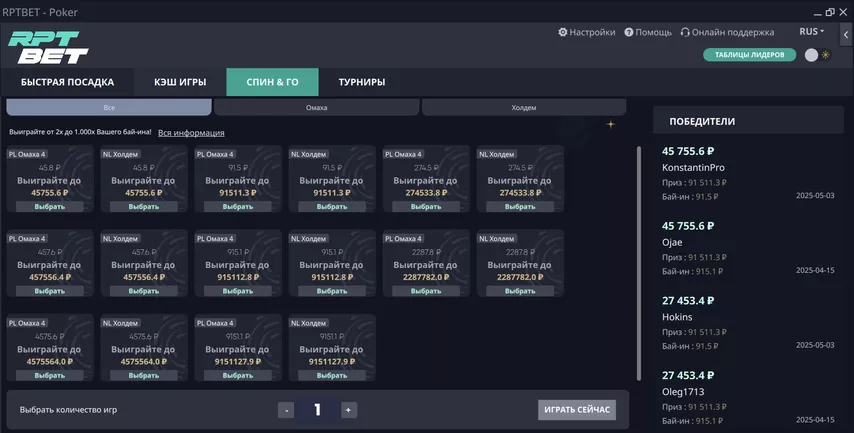Choose the PL Омаха 4 game with 91.5 ₽ buy-in

click(x=238, y=207)
